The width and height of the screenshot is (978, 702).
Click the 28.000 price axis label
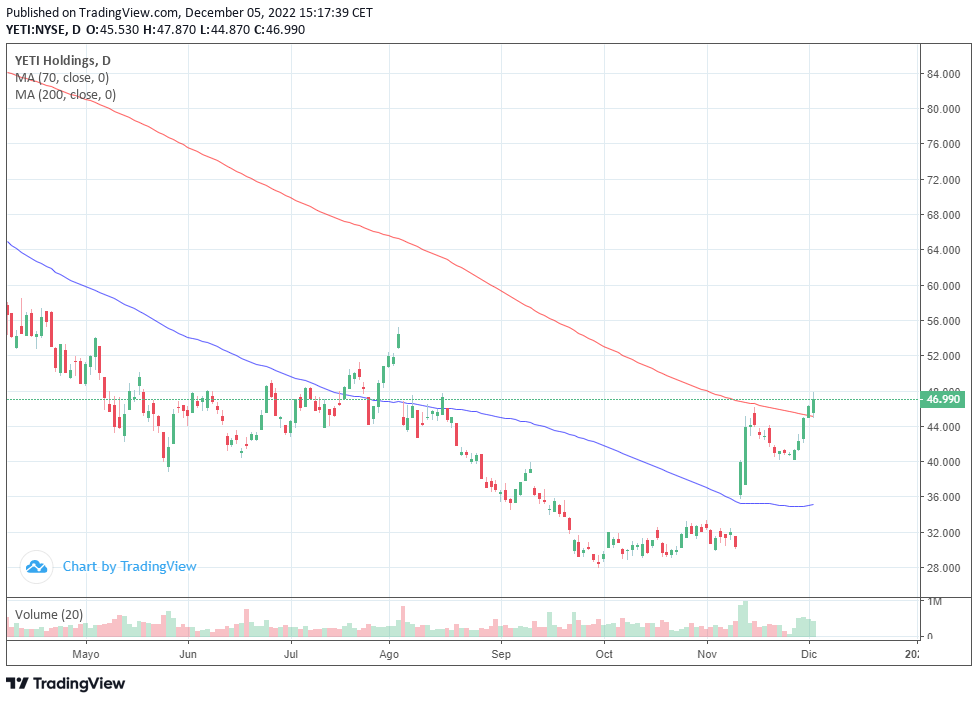(943, 568)
